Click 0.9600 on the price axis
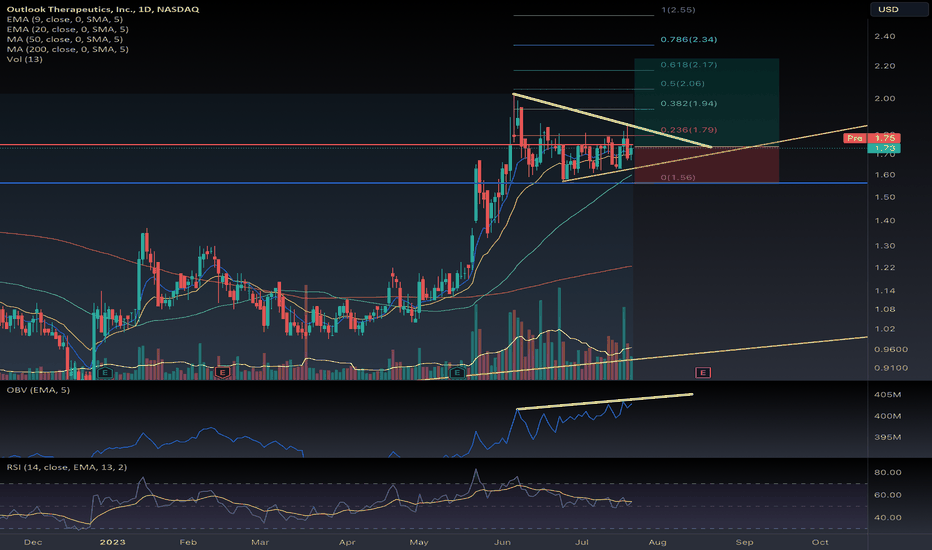Viewport: 932px width, 550px height. (x=891, y=350)
